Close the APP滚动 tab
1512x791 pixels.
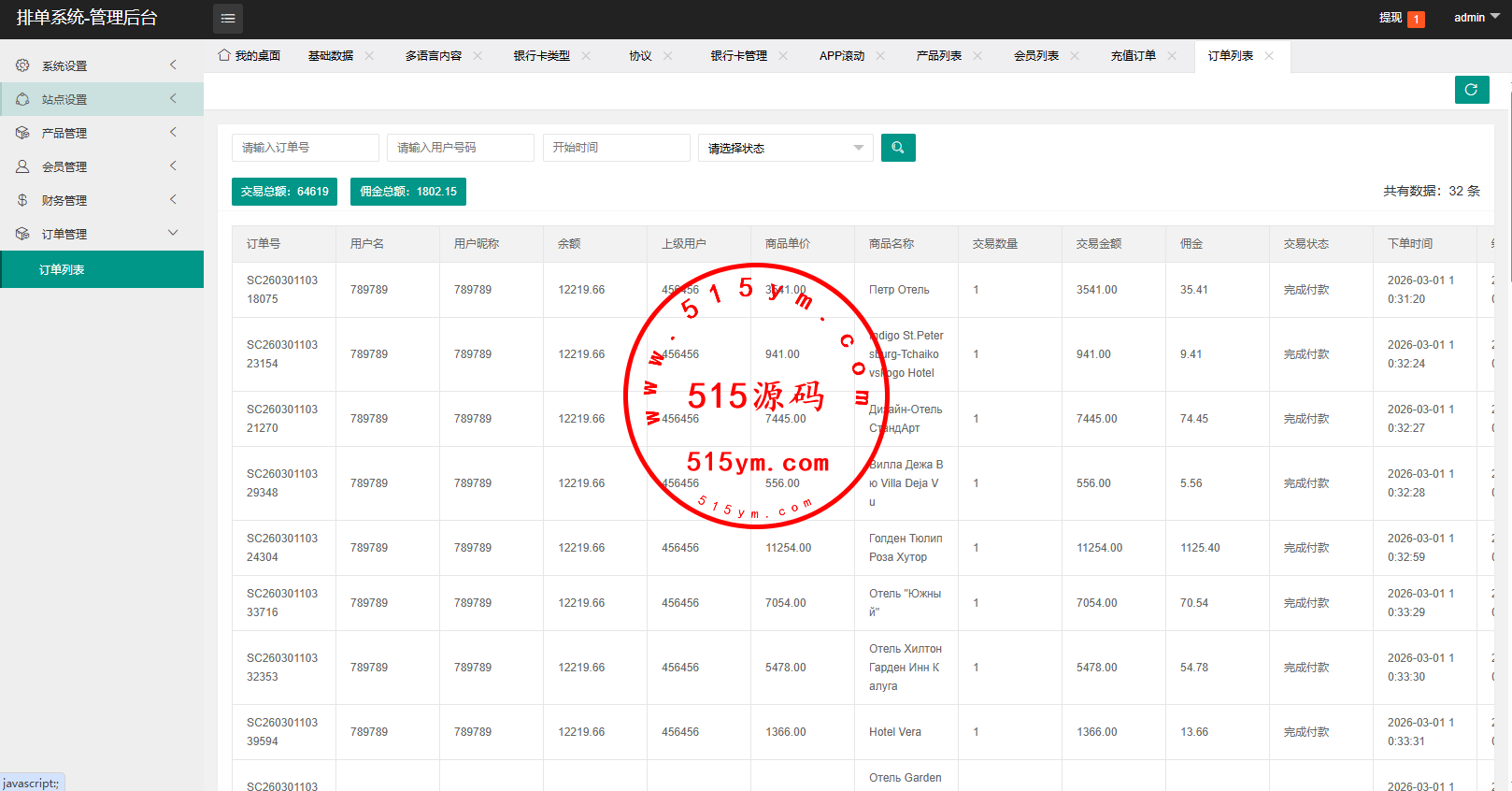880,56
